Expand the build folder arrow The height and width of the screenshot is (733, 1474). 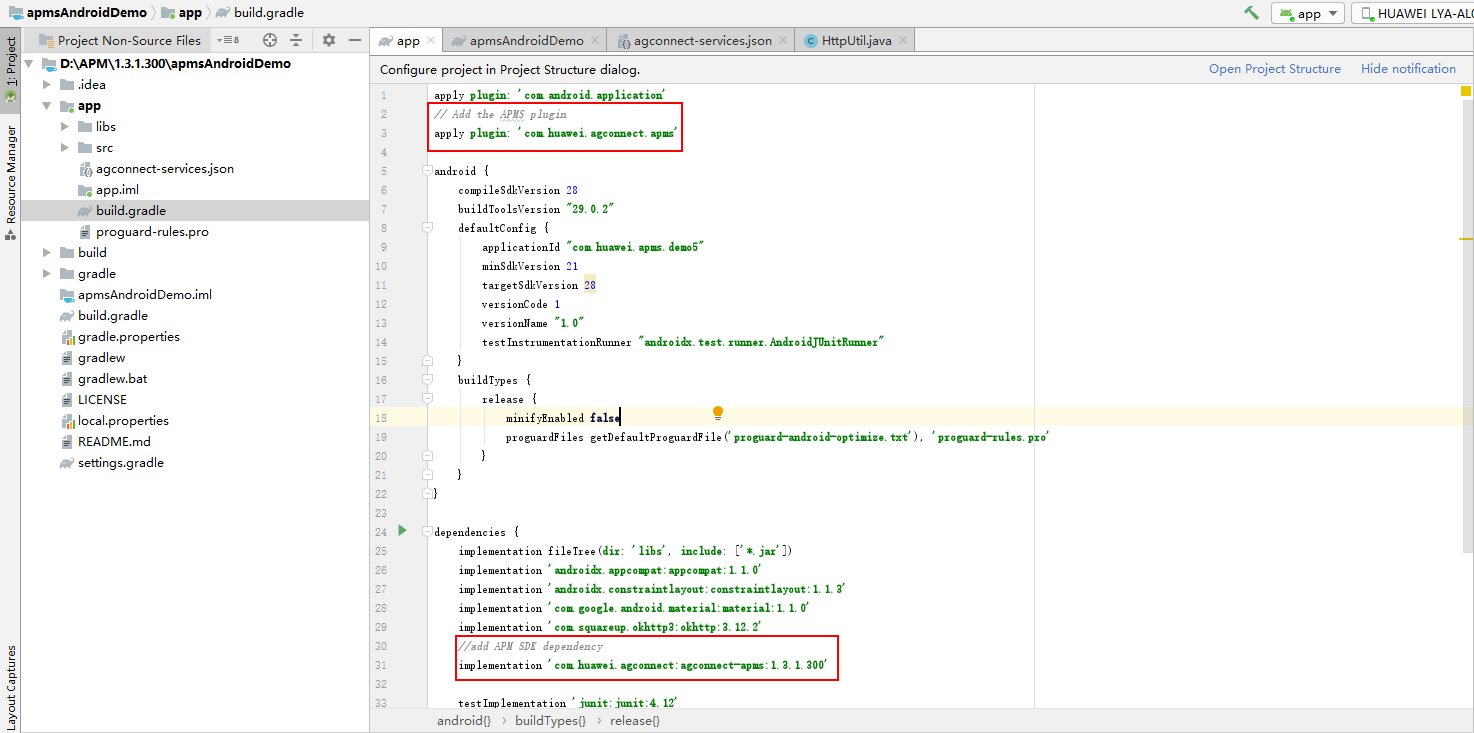tap(46, 252)
